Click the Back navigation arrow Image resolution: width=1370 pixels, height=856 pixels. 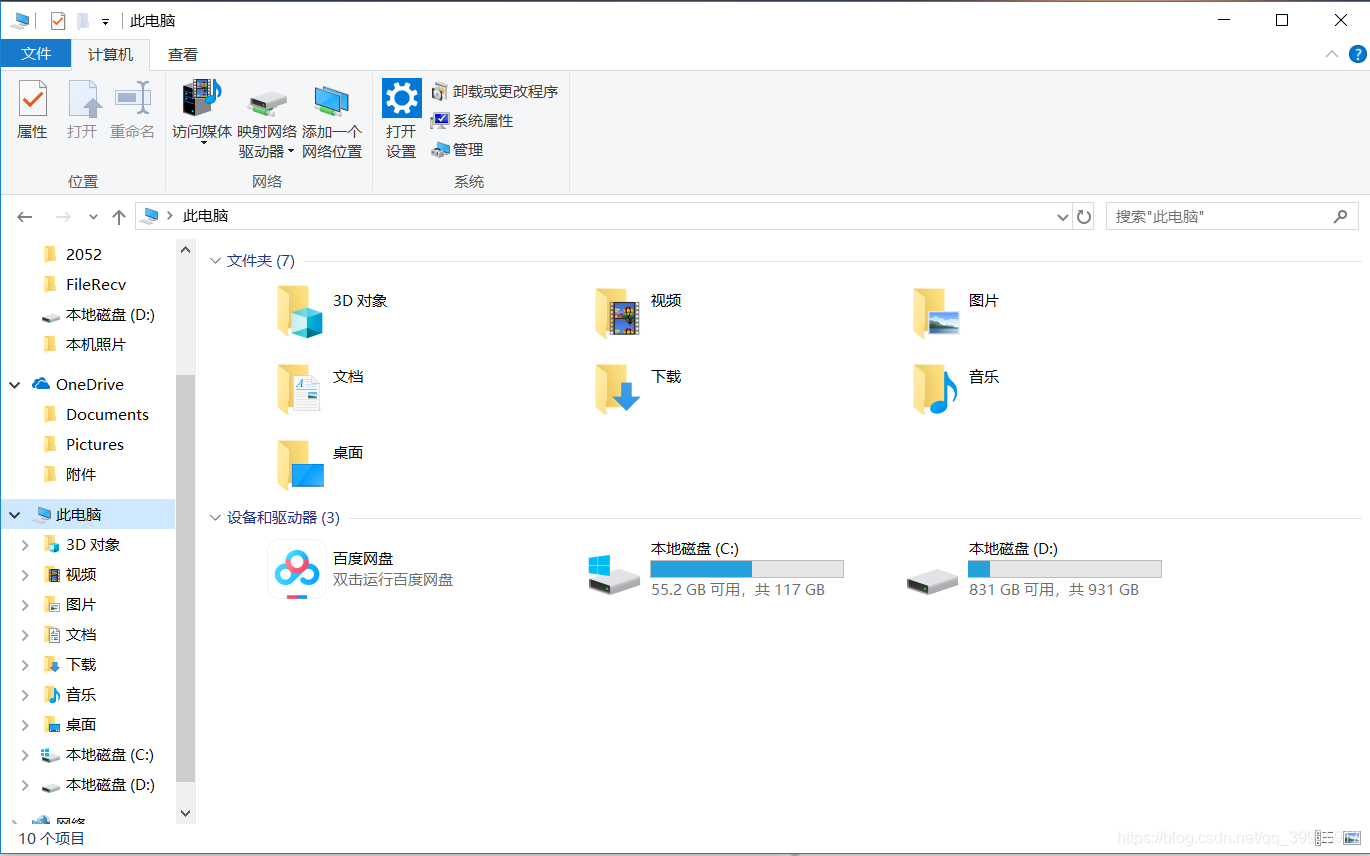tap(25, 216)
